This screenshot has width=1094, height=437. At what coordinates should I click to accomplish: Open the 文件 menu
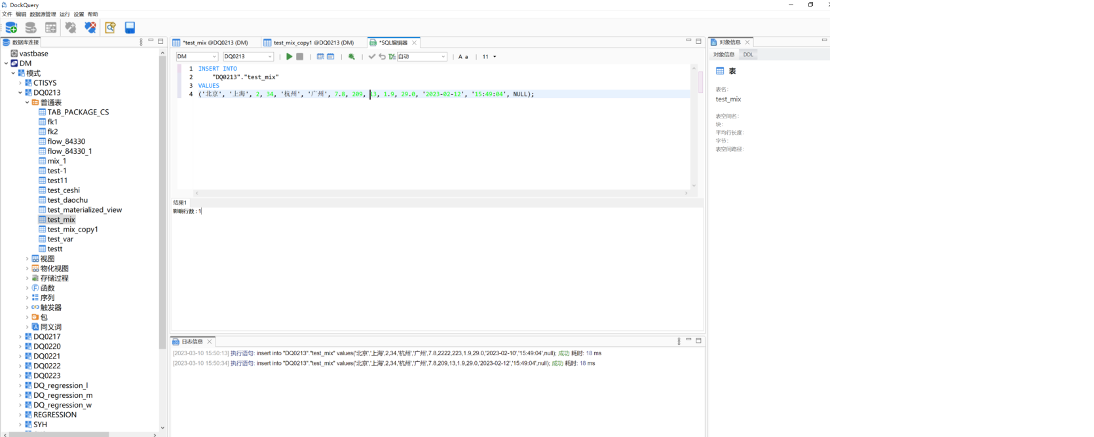(x=7, y=14)
